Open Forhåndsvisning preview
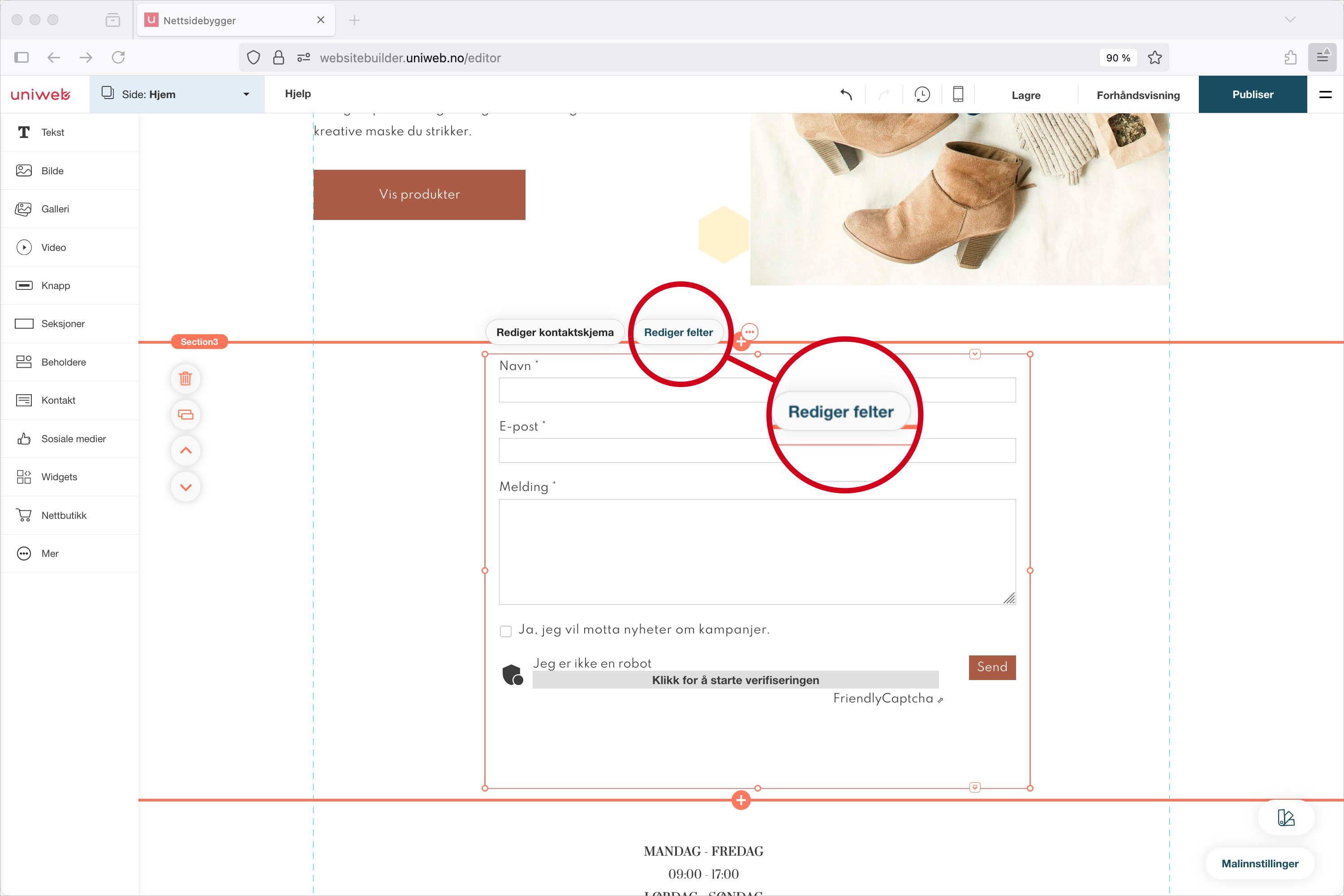 1138,95
